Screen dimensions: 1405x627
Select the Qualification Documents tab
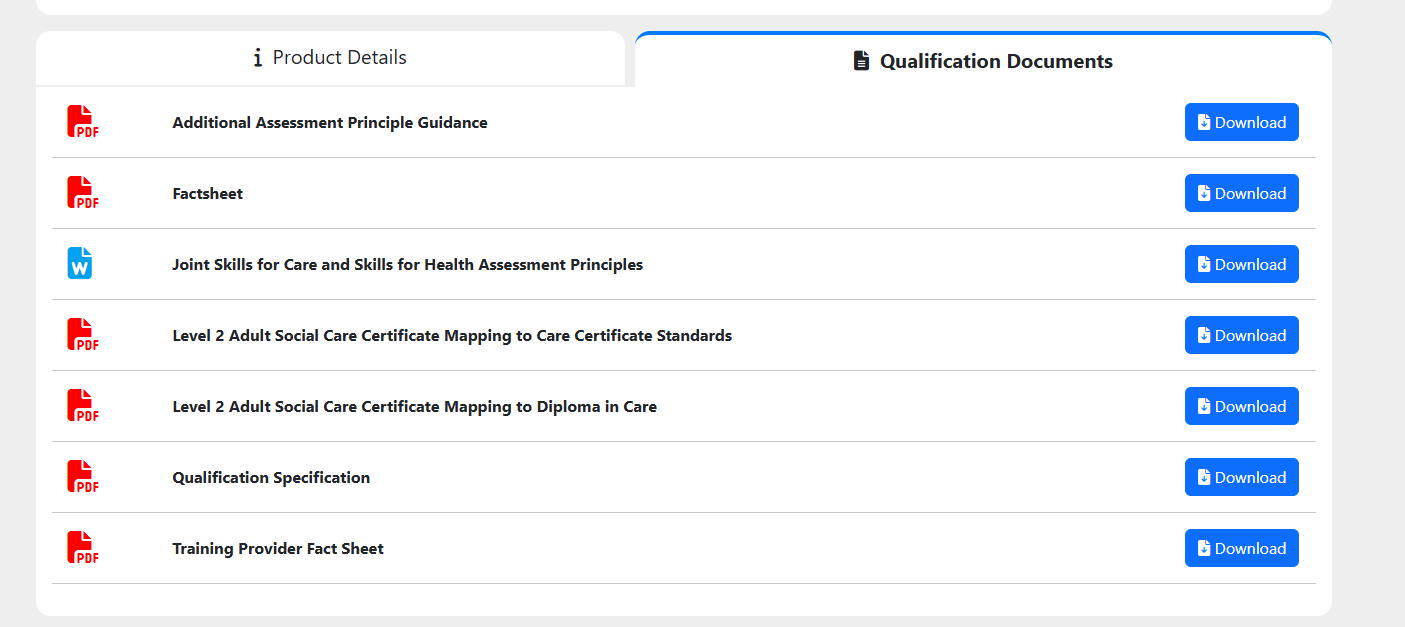pyautogui.click(x=982, y=60)
